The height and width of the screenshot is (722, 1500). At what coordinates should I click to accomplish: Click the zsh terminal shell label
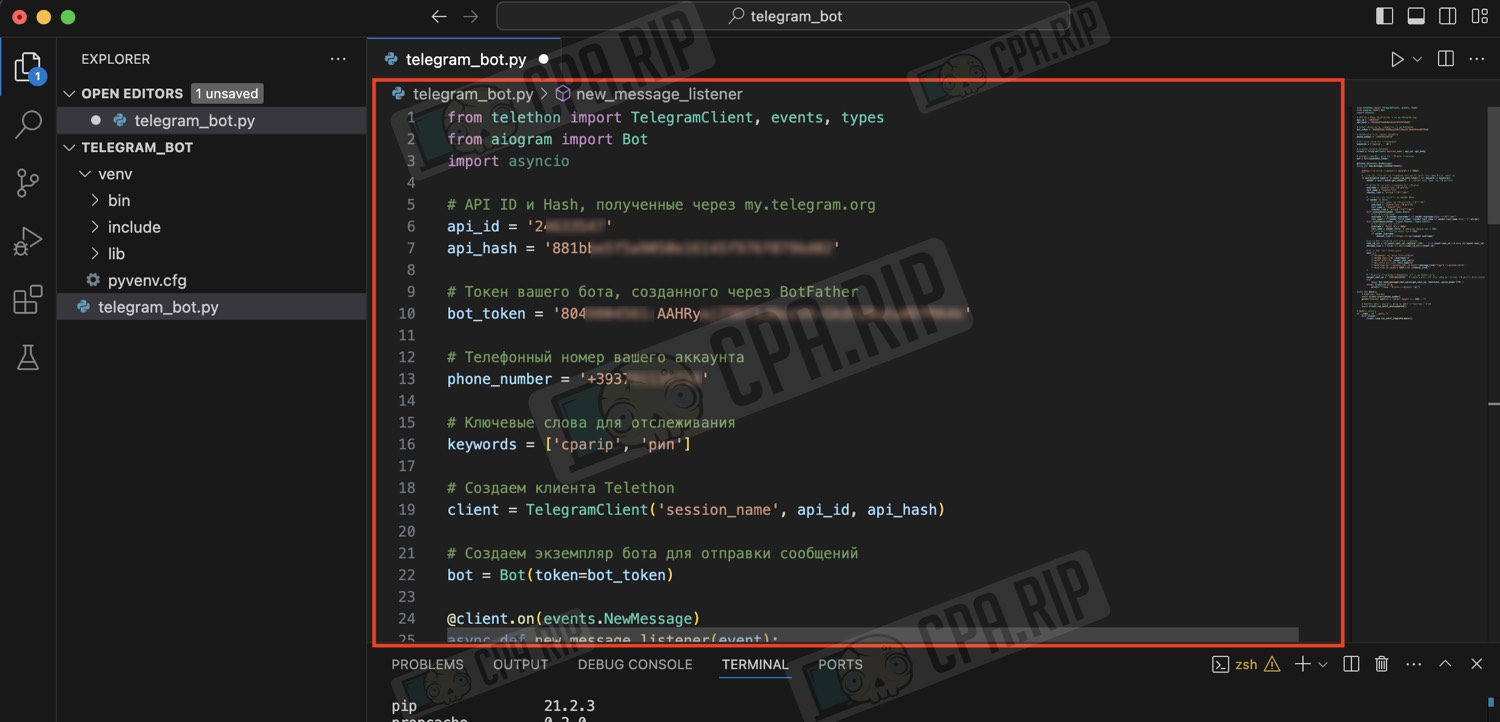pyautogui.click(x=1246, y=664)
